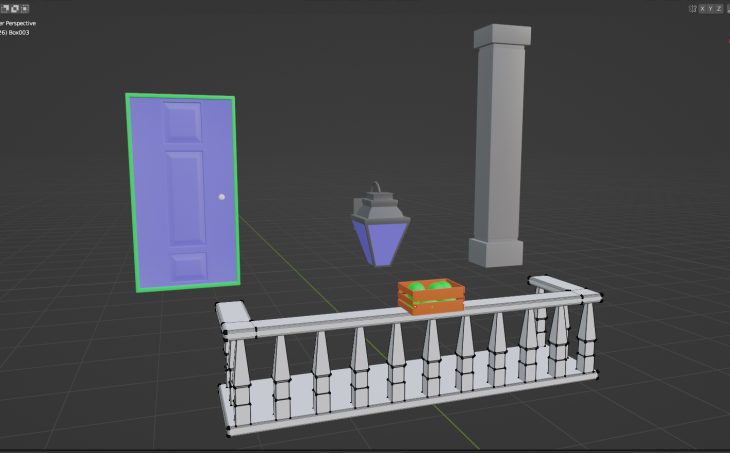Viewport: 730px width, 453px height.
Task: Click the square base of the column
Action: click(x=497, y=252)
